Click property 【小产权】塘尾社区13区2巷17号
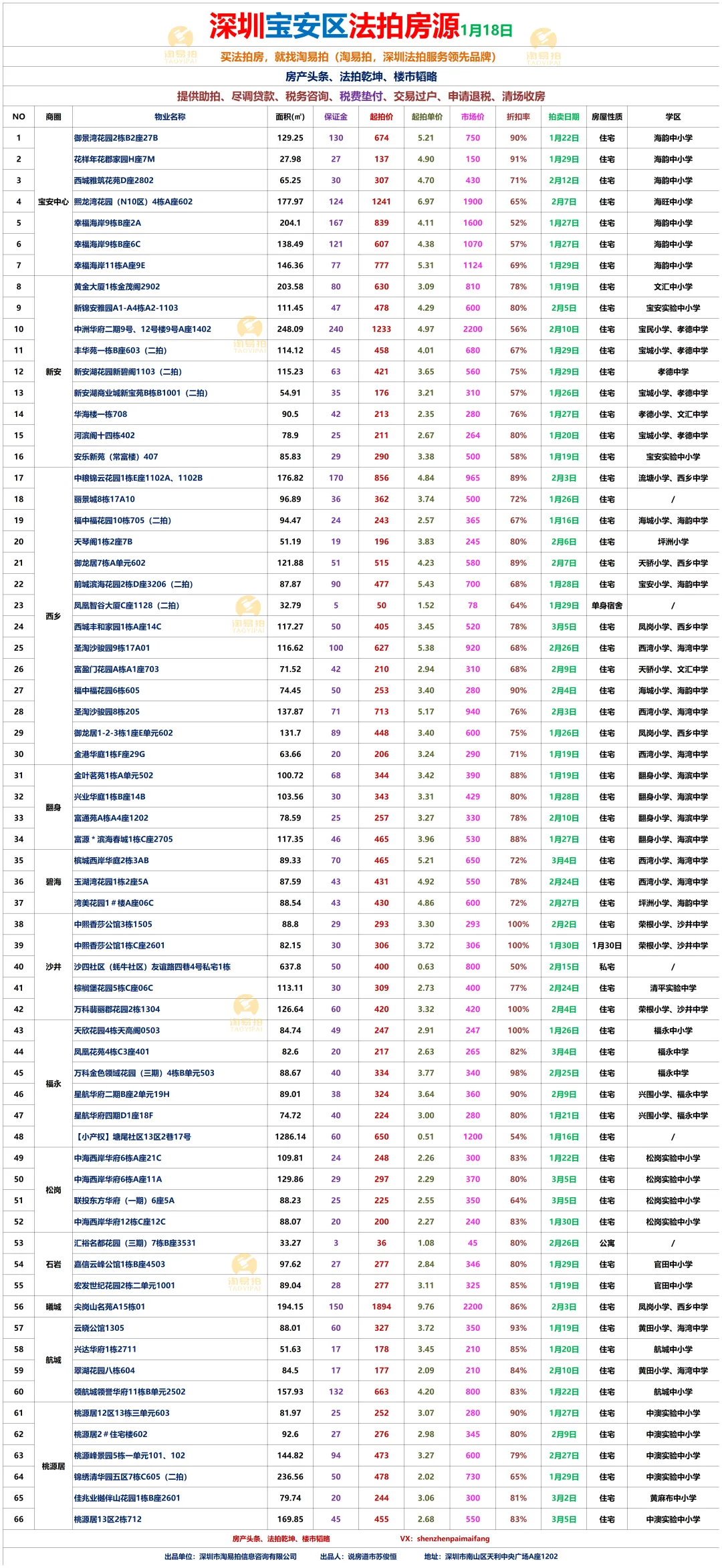This screenshot has width=722, height=1568. tap(132, 1137)
